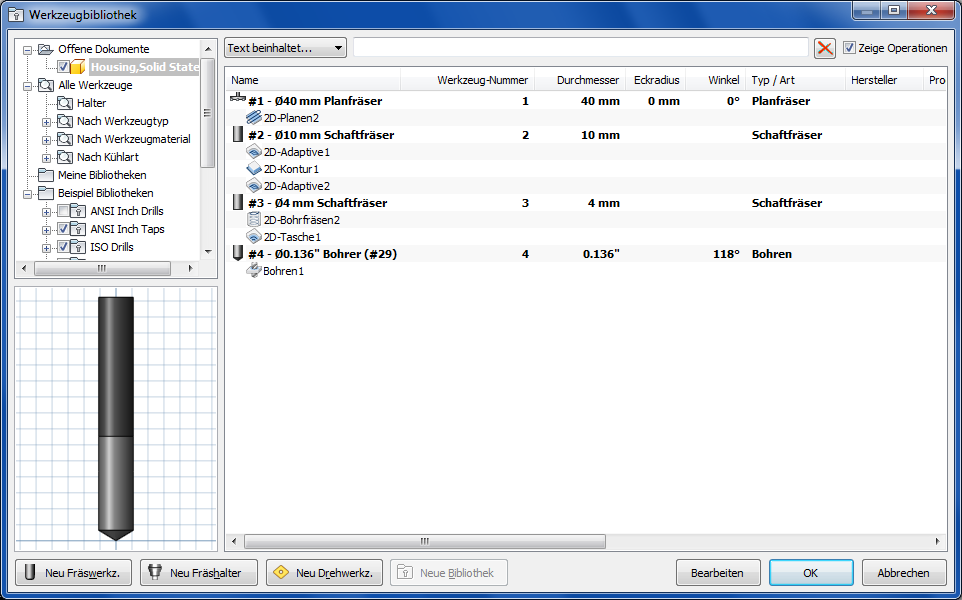This screenshot has width=962, height=600.
Task: Click the Bohren1 operation icon
Action: tap(253, 271)
